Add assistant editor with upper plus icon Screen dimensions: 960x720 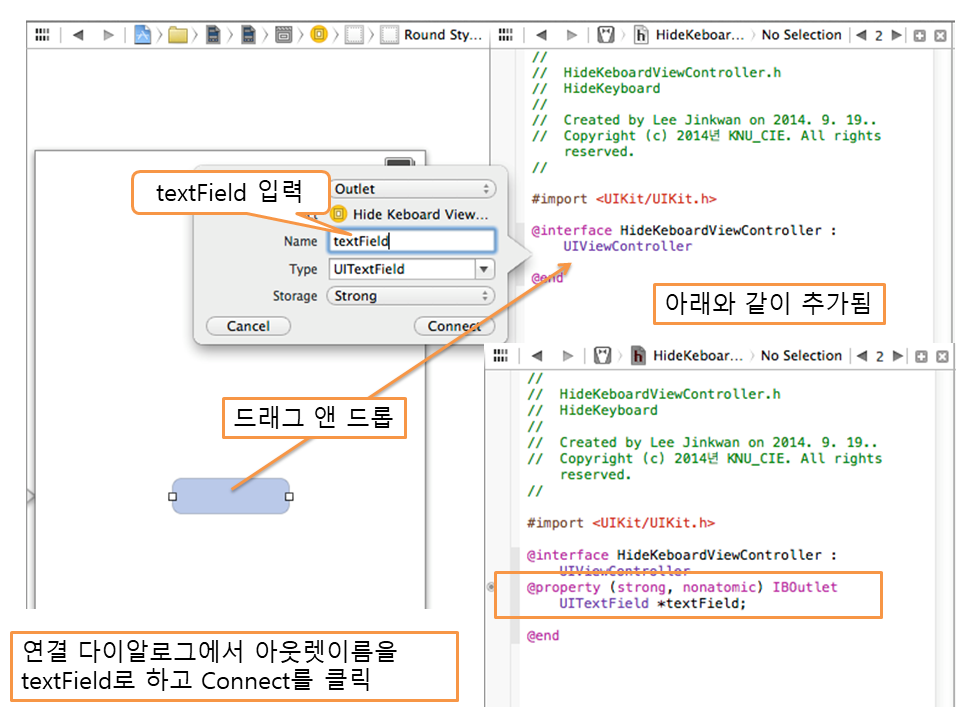click(x=920, y=35)
